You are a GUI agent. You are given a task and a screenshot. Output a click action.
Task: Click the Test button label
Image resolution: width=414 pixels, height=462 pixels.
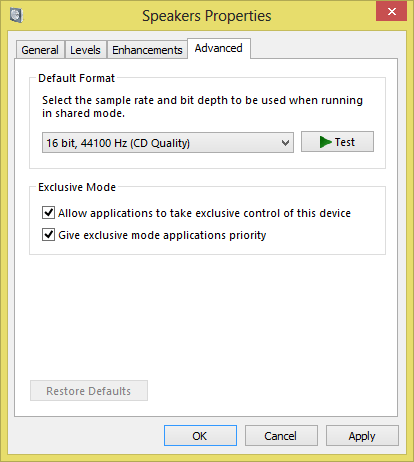click(x=345, y=142)
